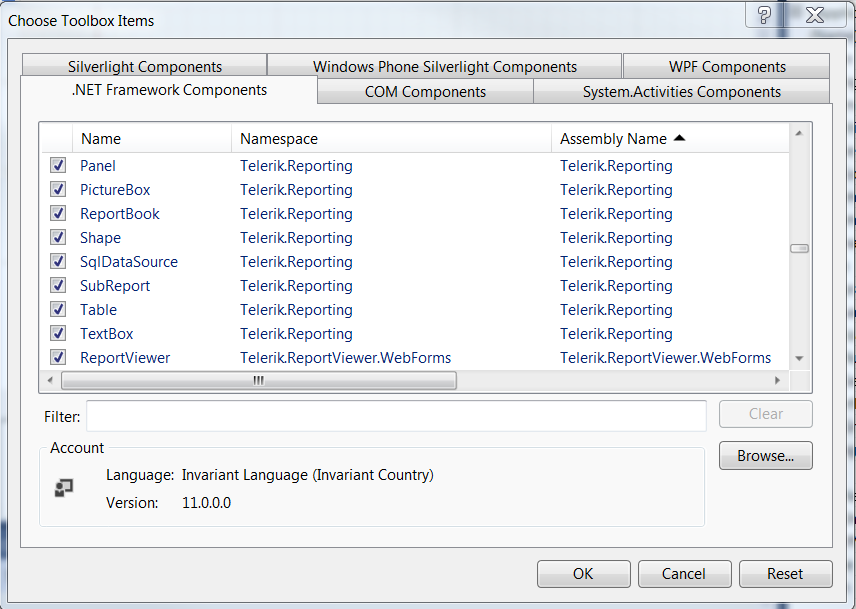Sort by the Namespace column header
856x609 pixels.
pyautogui.click(x=390, y=139)
